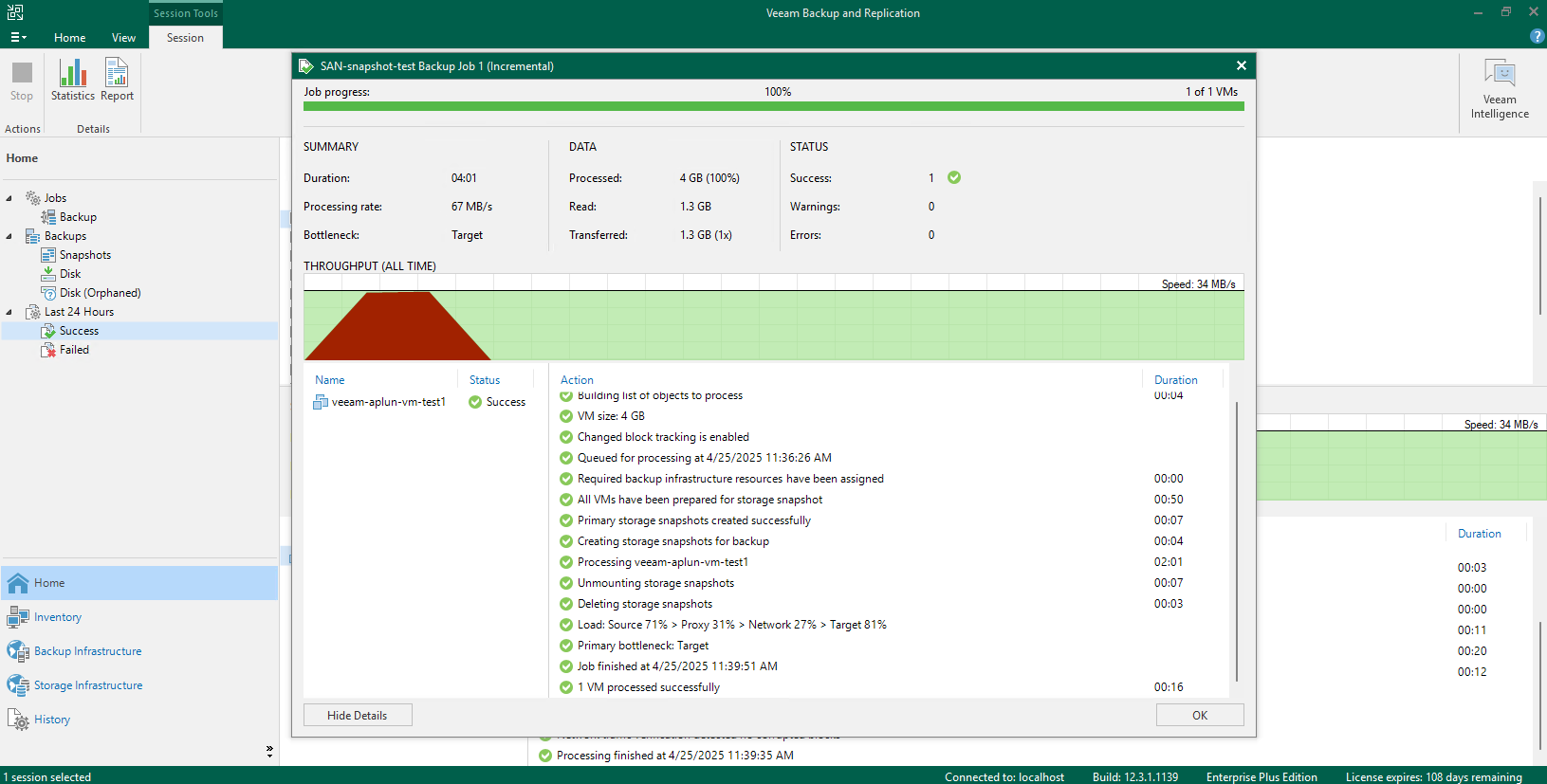Click 'Processing finished' entry in background window
The height and width of the screenshot is (784, 1547).
click(x=674, y=756)
